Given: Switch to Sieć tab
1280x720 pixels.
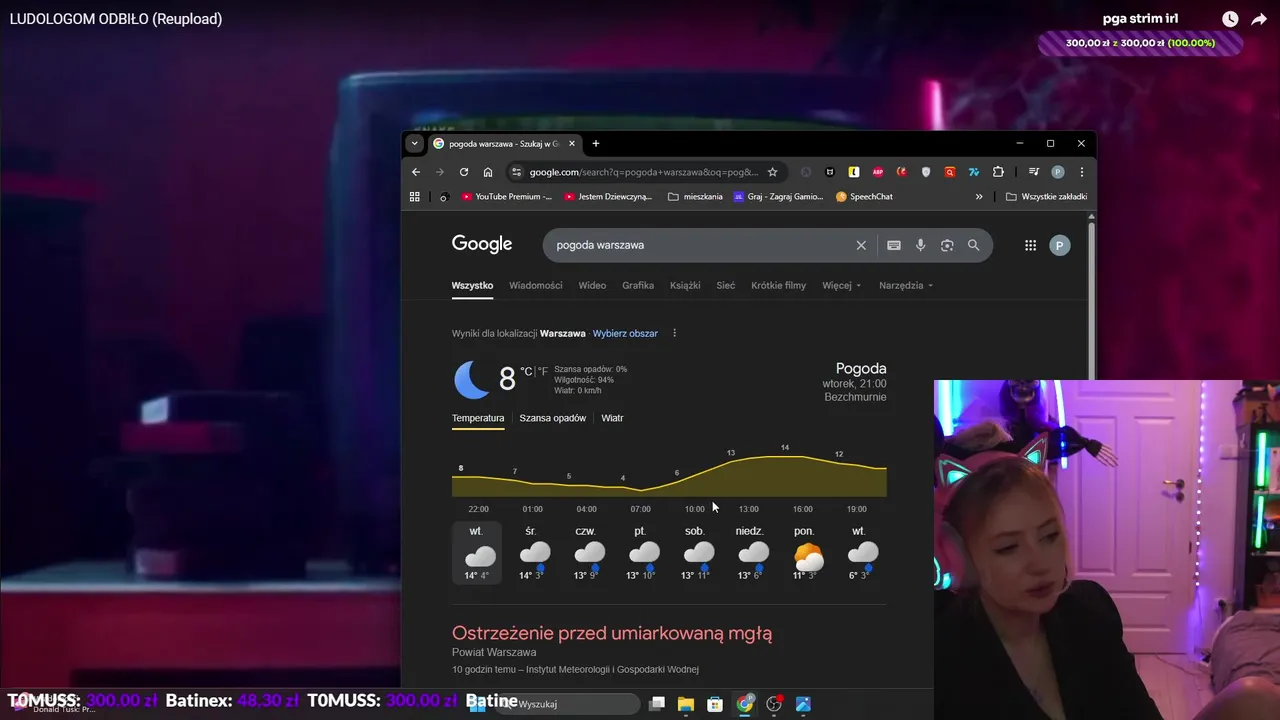Looking at the screenshot, I should pyautogui.click(x=726, y=285).
